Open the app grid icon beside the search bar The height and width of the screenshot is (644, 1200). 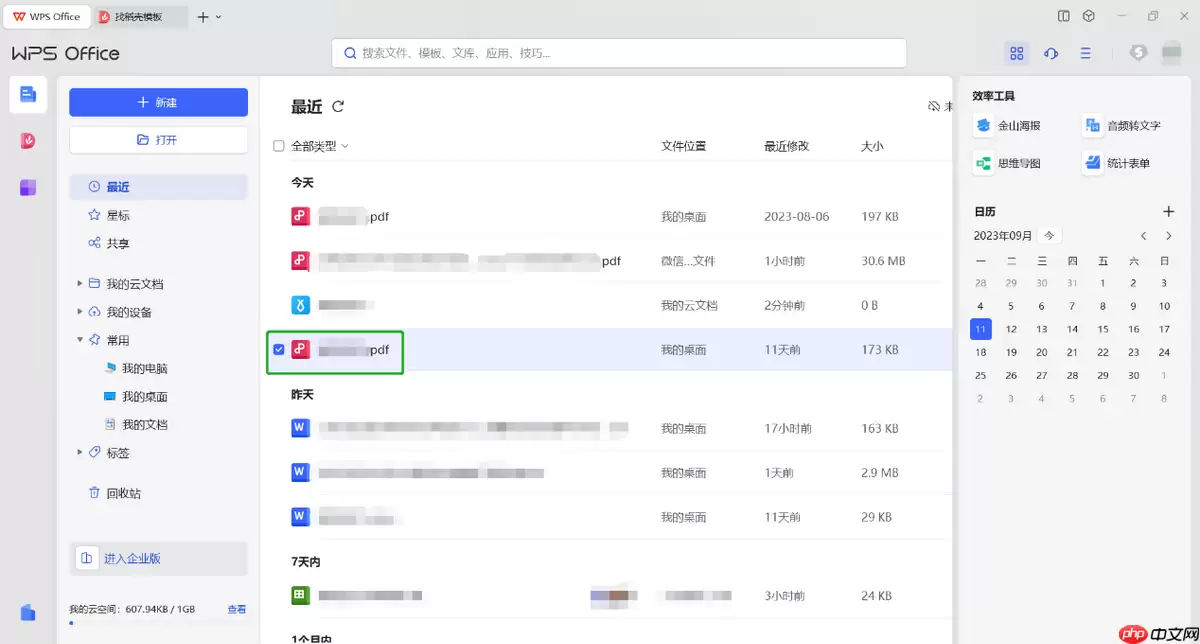coord(1016,53)
